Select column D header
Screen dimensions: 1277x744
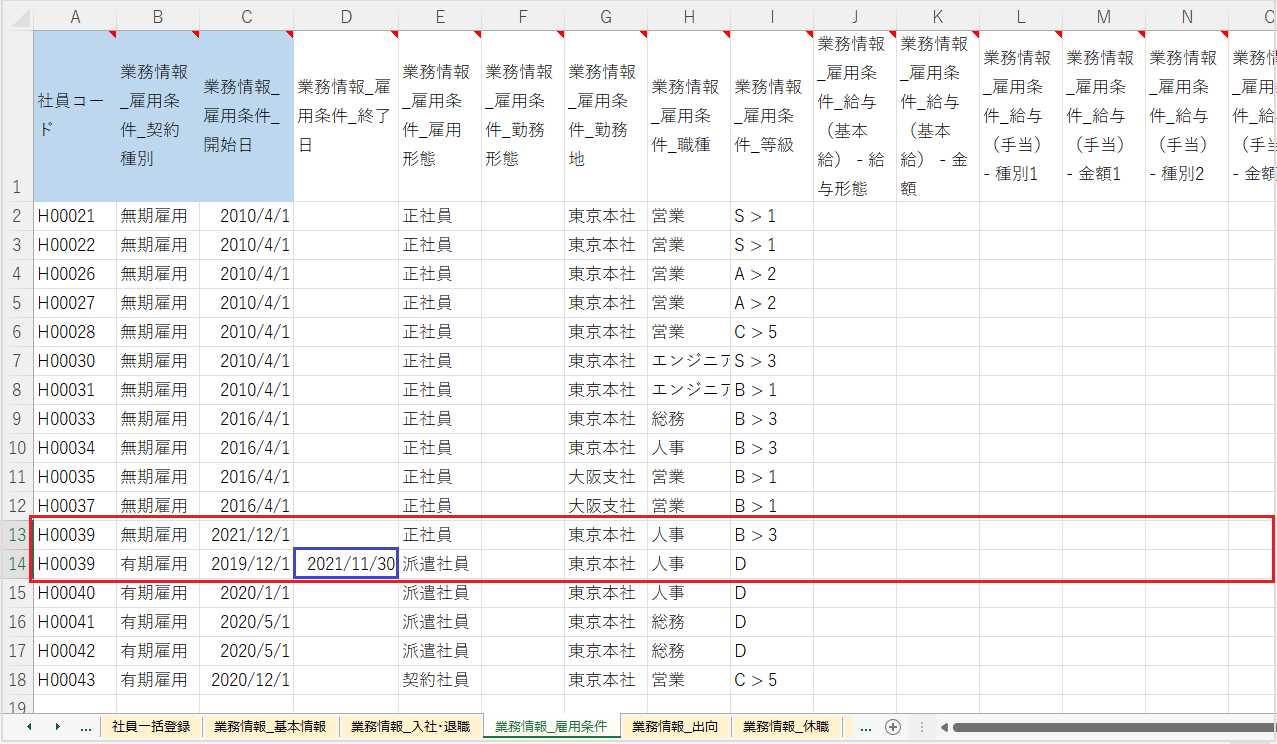pyautogui.click(x=345, y=17)
